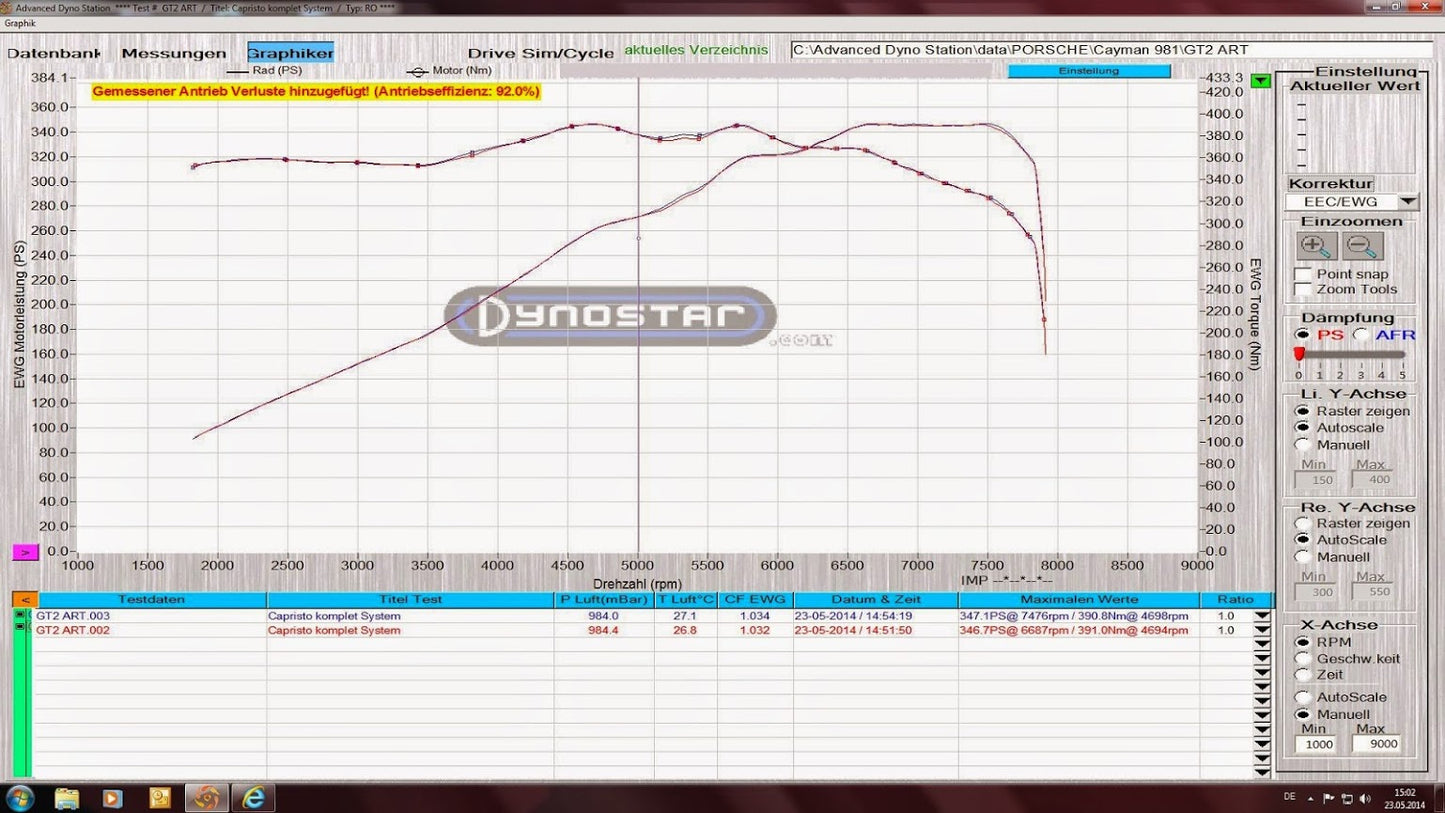Click the zoom out magnifier icon
This screenshot has width=1445, height=813.
pos(1363,246)
